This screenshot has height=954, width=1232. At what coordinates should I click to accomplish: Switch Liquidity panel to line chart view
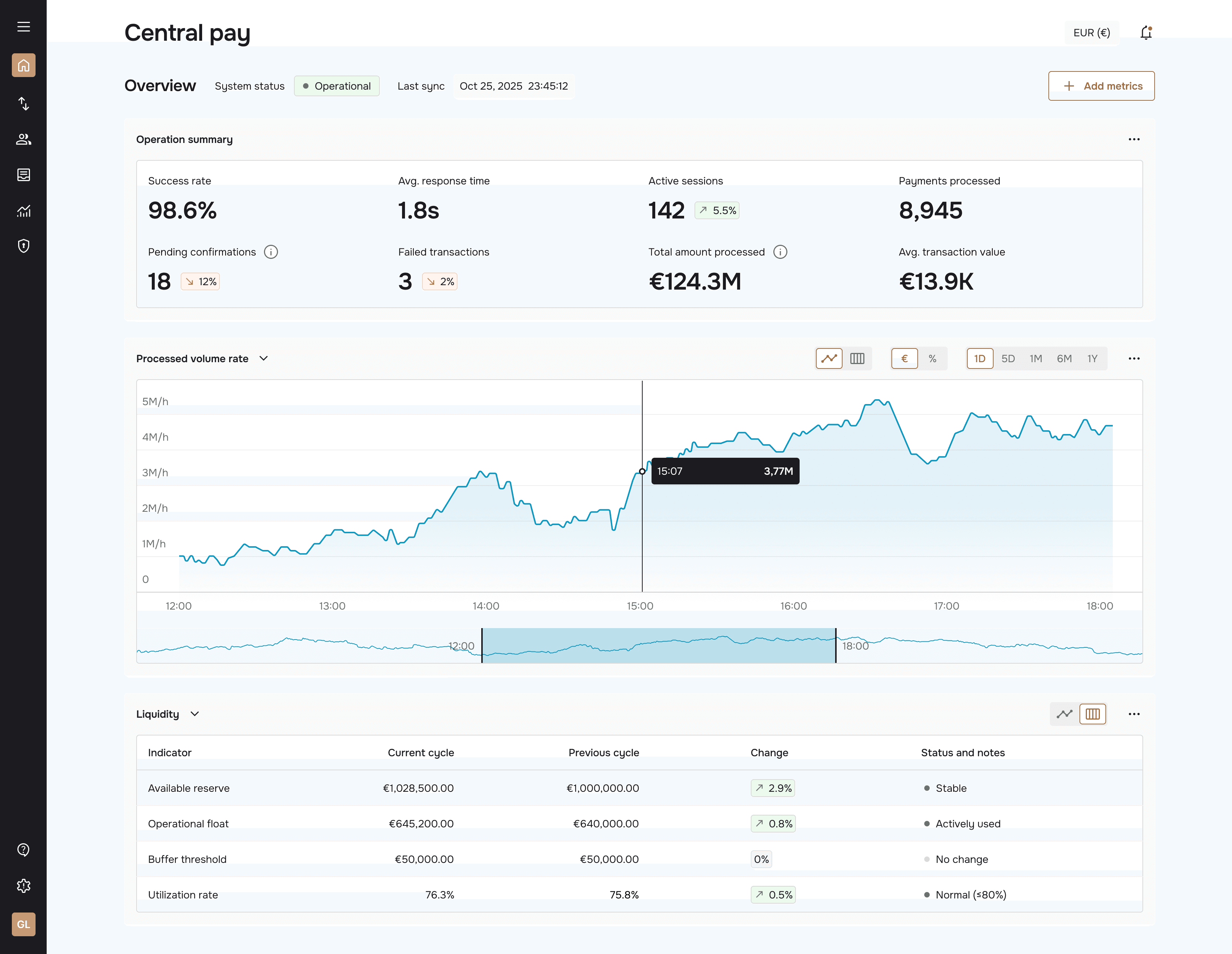1064,714
